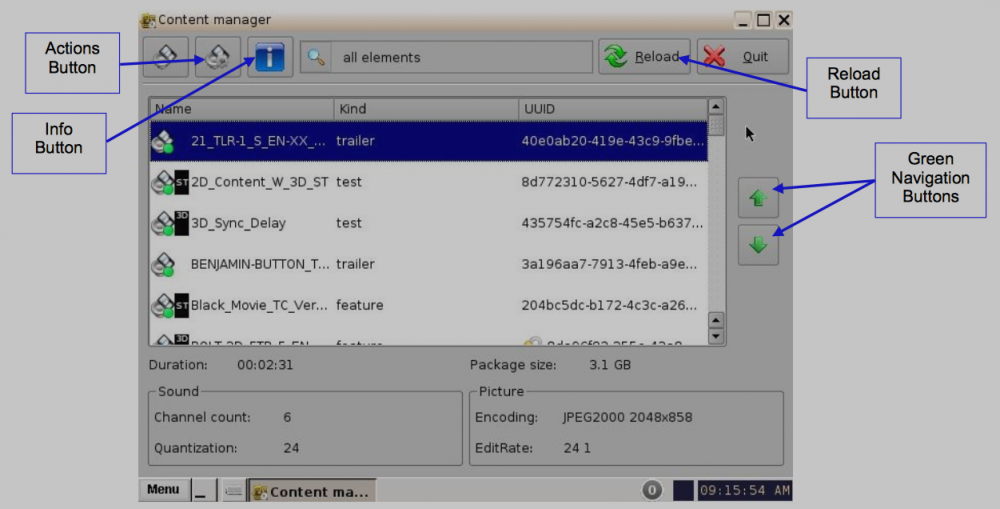Click the Quit button
1000x509 pixels.
point(742,57)
